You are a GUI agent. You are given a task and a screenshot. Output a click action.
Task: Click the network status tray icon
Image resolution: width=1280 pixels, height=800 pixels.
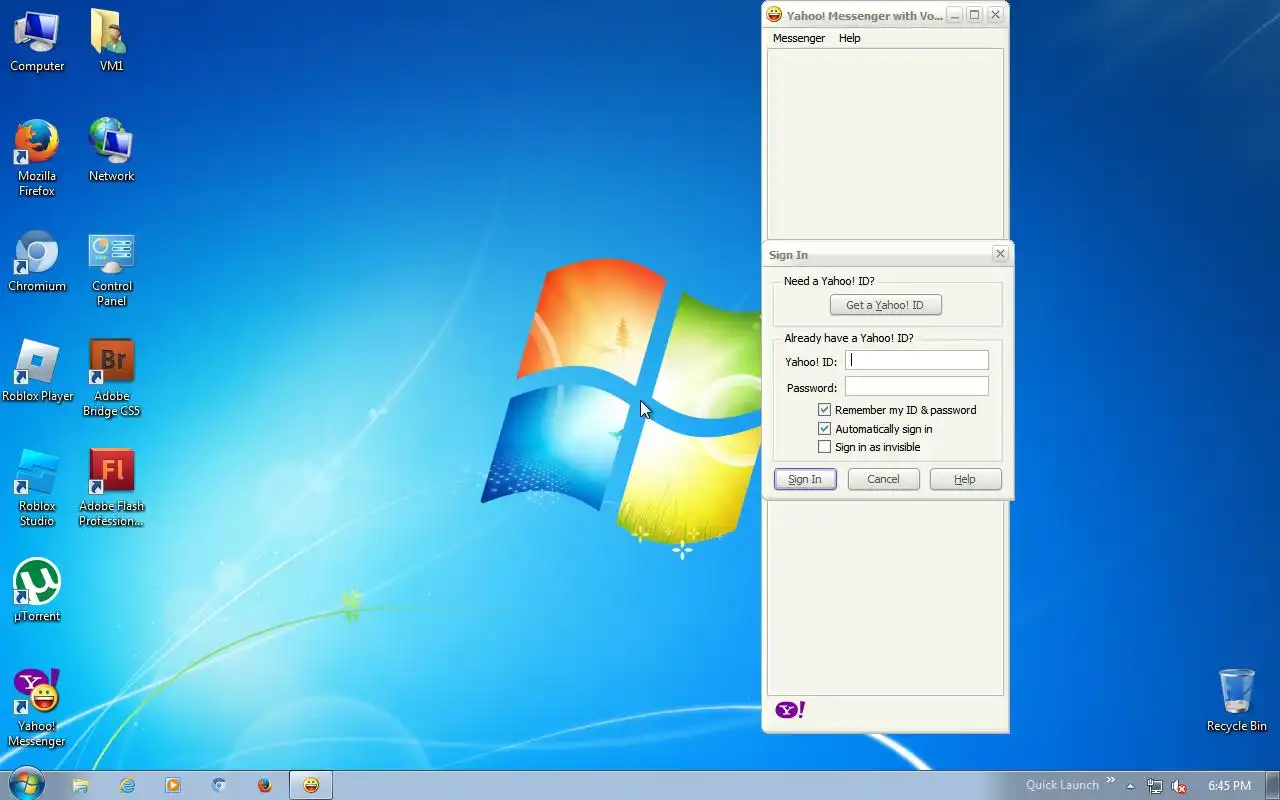[1155, 786]
